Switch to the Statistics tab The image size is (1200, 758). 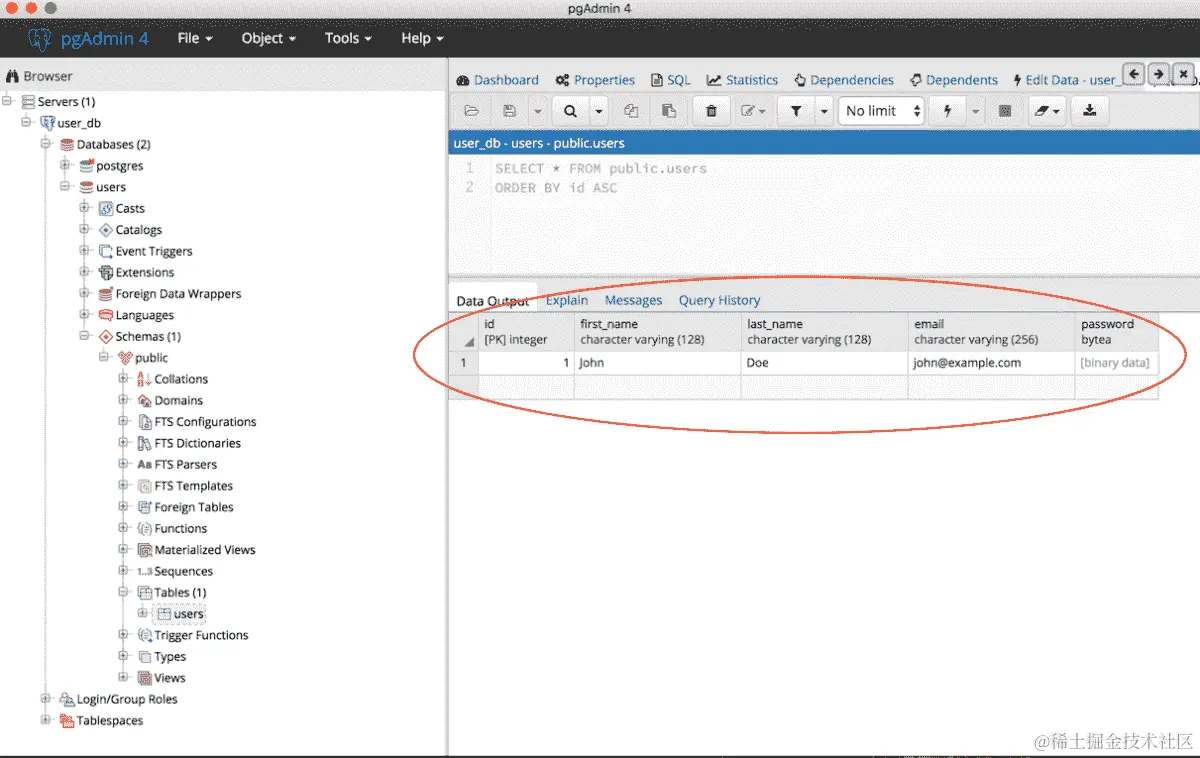tap(742, 80)
